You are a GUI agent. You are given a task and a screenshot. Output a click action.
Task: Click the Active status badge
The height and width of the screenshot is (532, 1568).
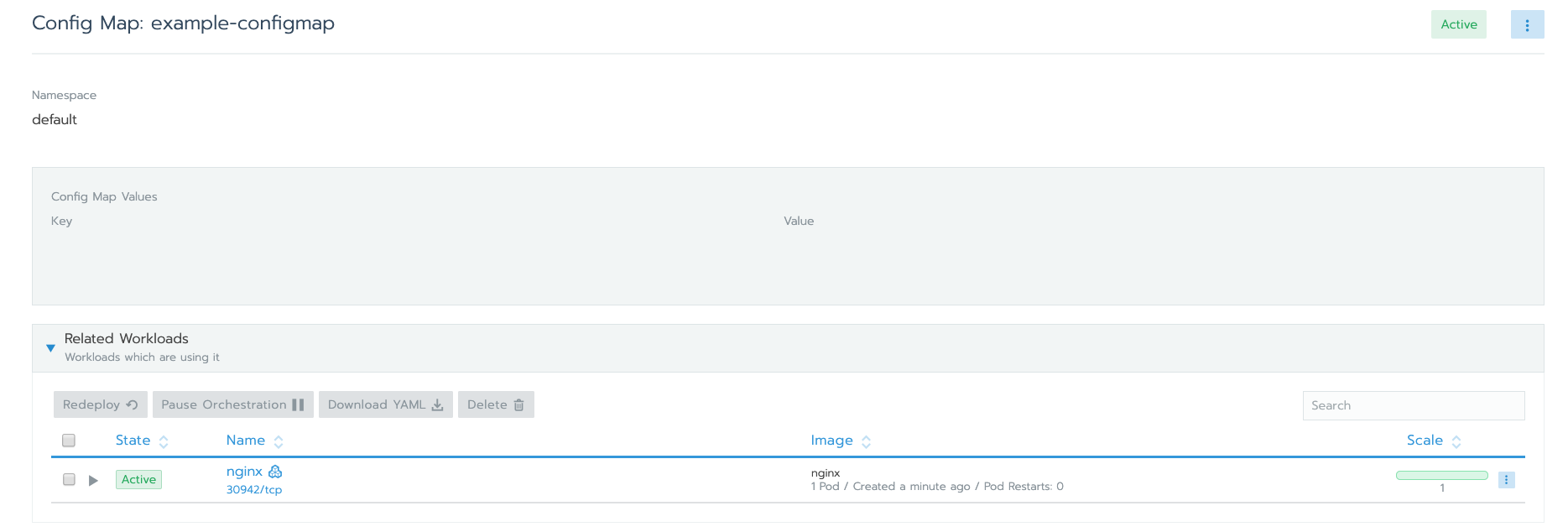(x=1459, y=24)
